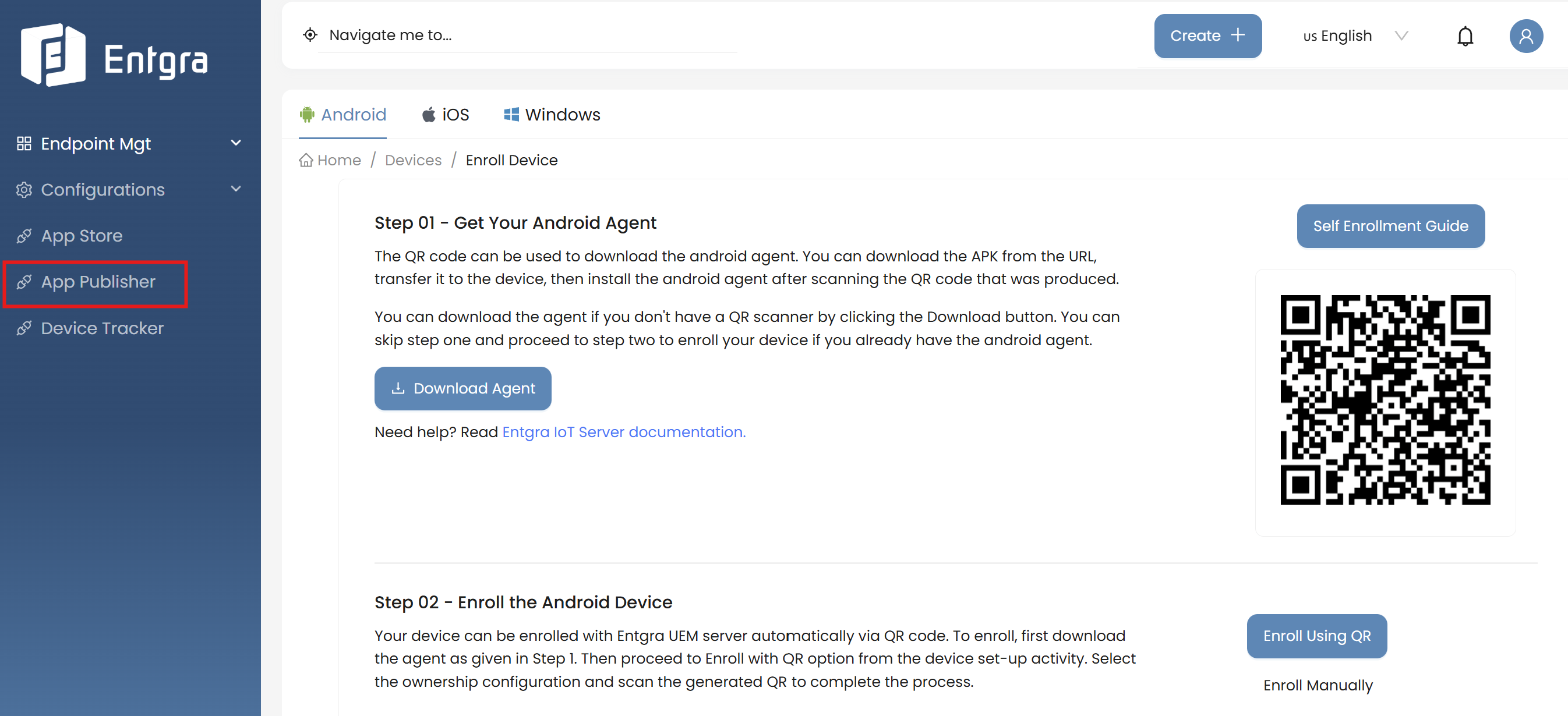This screenshot has width=1568, height=716.
Task: Click the Navigate me to search field
Action: coord(527,36)
